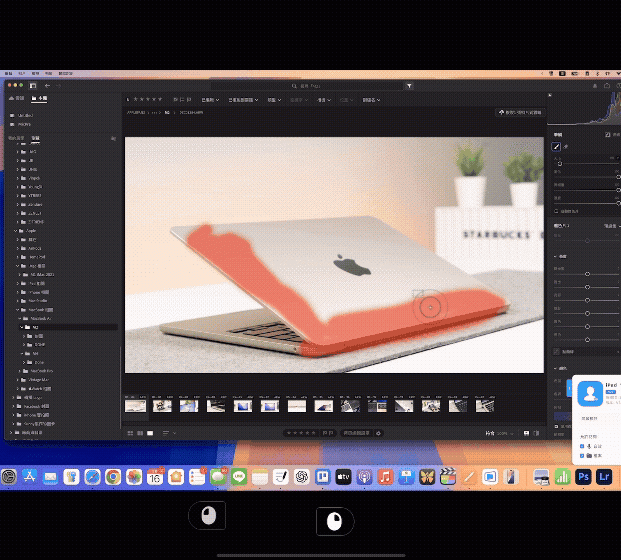Open Photoshop from the Dock
This screenshot has width=621, height=560.
point(583,478)
